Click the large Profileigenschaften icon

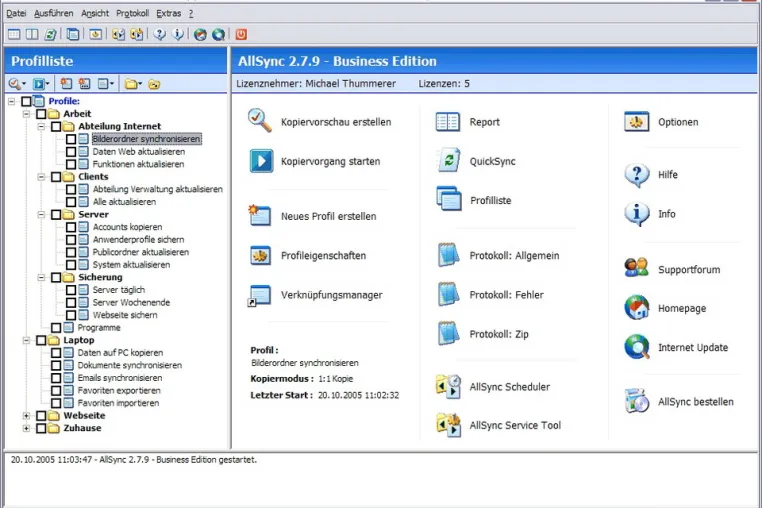tap(260, 255)
